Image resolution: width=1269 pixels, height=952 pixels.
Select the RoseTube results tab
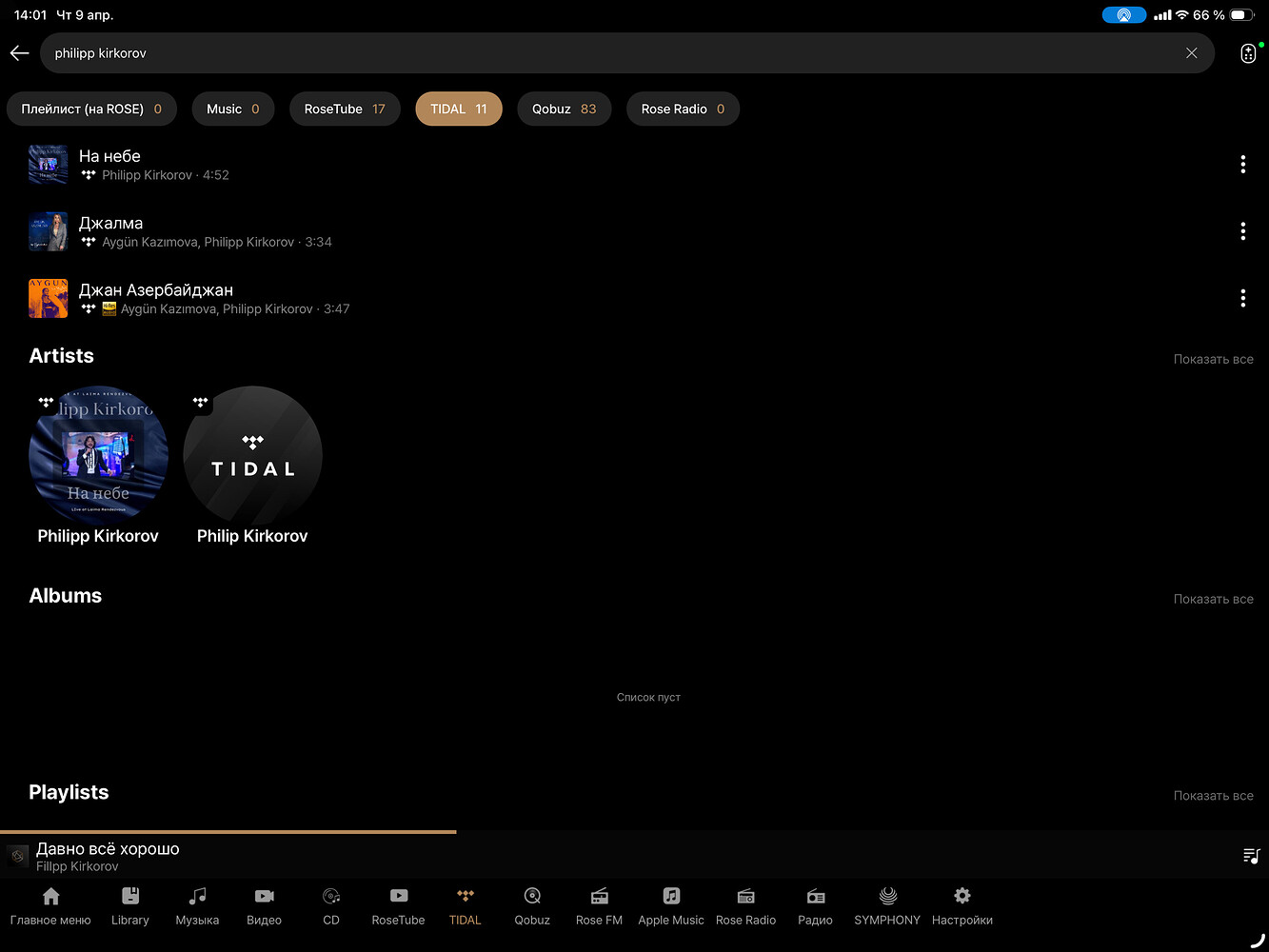(345, 109)
